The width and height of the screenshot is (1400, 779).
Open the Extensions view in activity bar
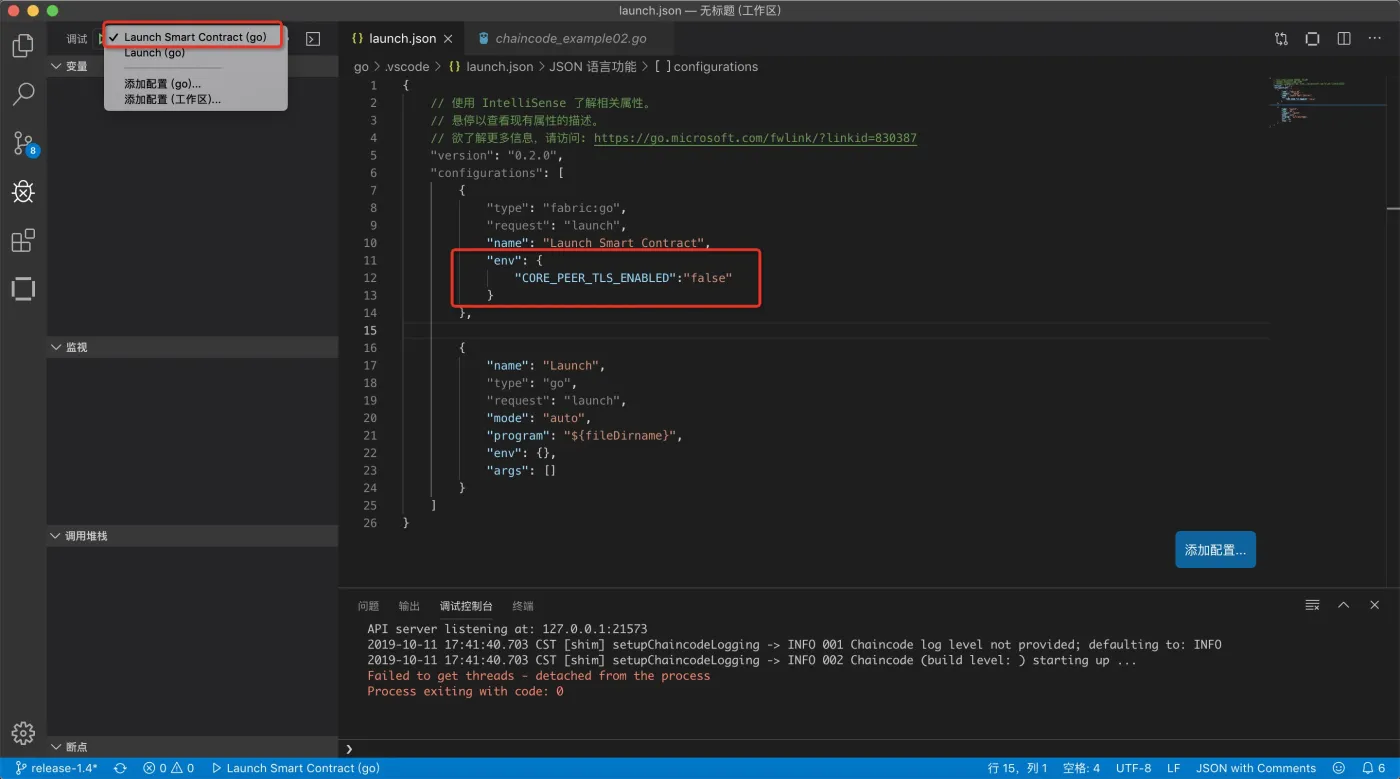[23, 240]
